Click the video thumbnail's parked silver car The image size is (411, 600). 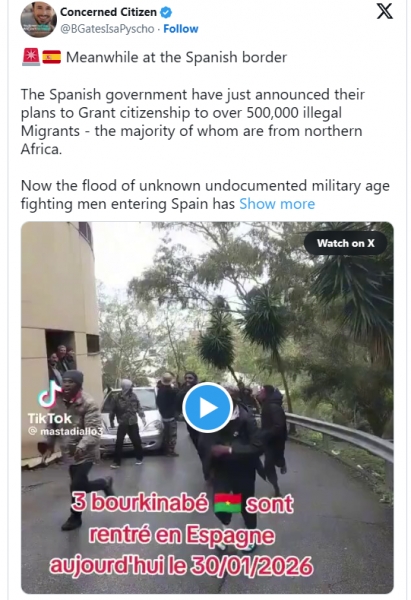pyautogui.click(x=135, y=420)
